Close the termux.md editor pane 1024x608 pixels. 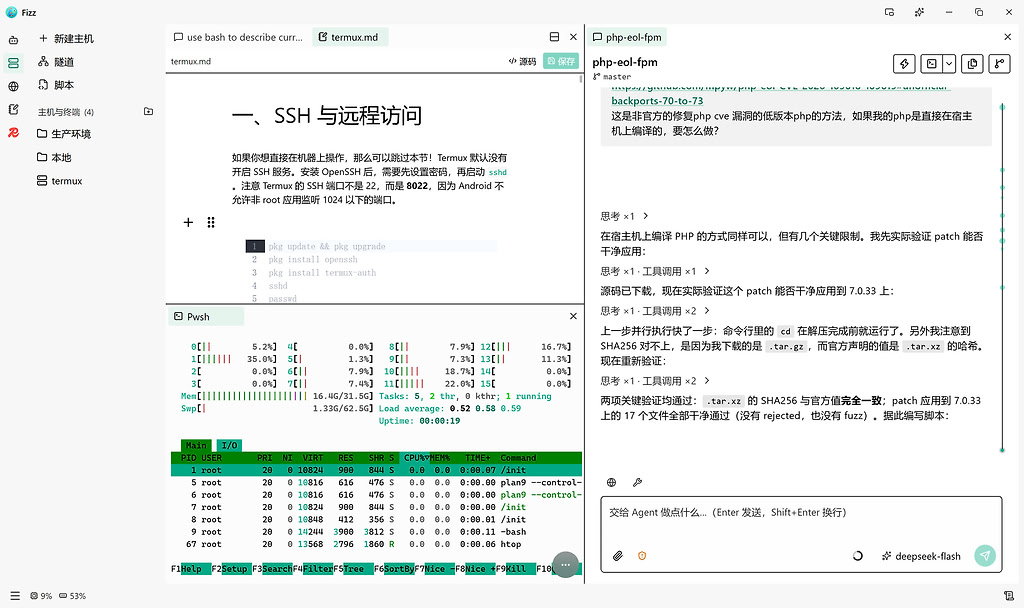[573, 37]
